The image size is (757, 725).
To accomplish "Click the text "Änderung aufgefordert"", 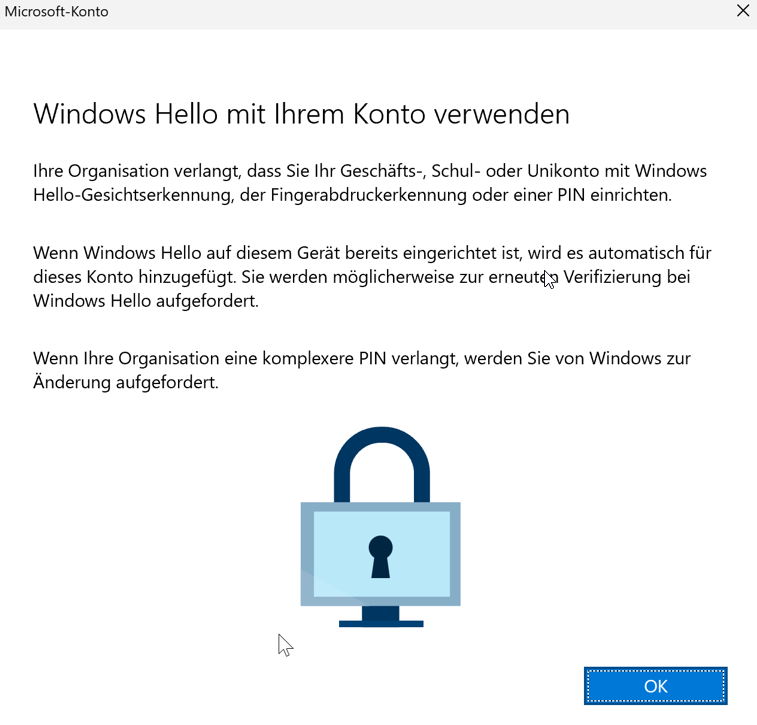I will pos(125,382).
